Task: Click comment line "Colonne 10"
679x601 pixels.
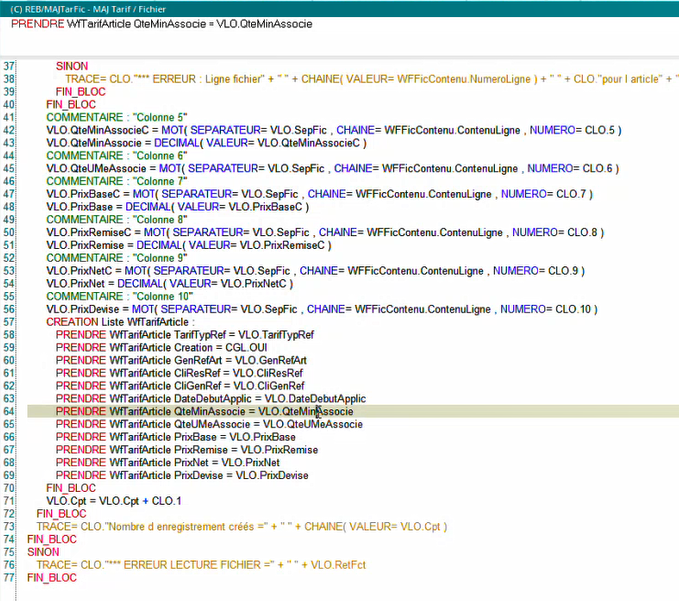Action: [x=120, y=297]
